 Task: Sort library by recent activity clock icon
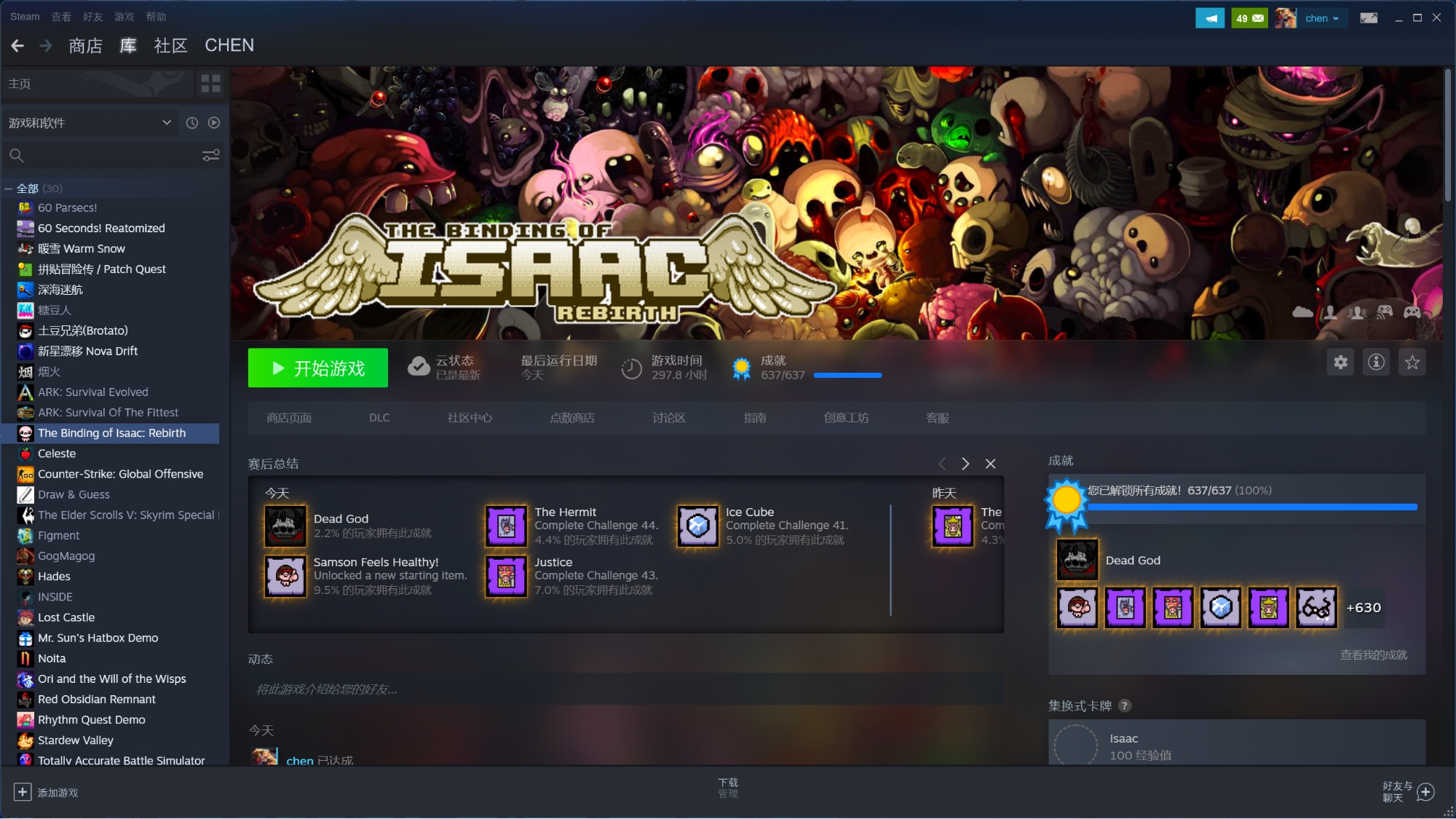(x=192, y=123)
